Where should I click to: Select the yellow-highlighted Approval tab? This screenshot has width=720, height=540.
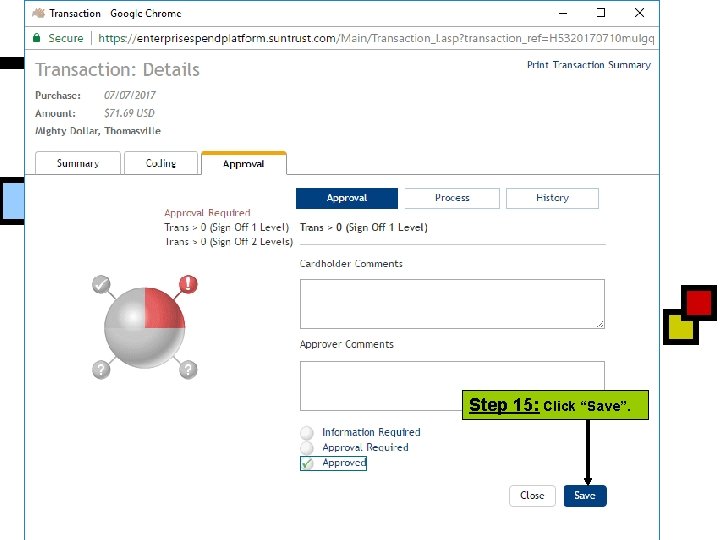click(244, 163)
